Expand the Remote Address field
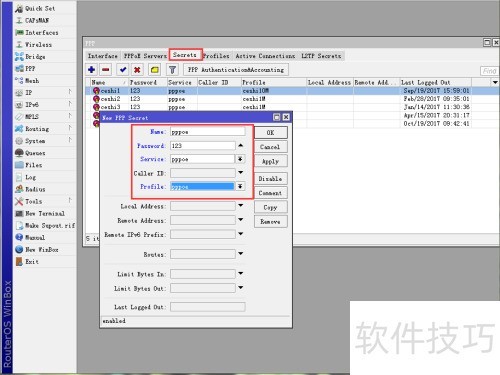 click(241, 220)
